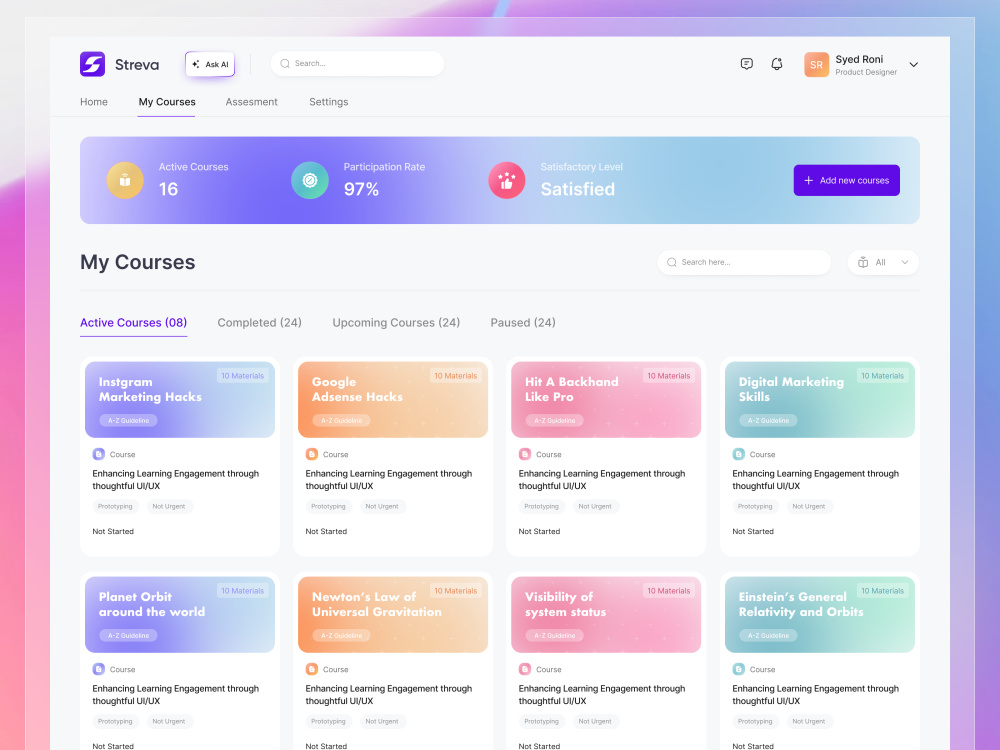Click A-Z Guideline tag on Hit A Backhand card
1000x750 pixels.
click(x=554, y=421)
